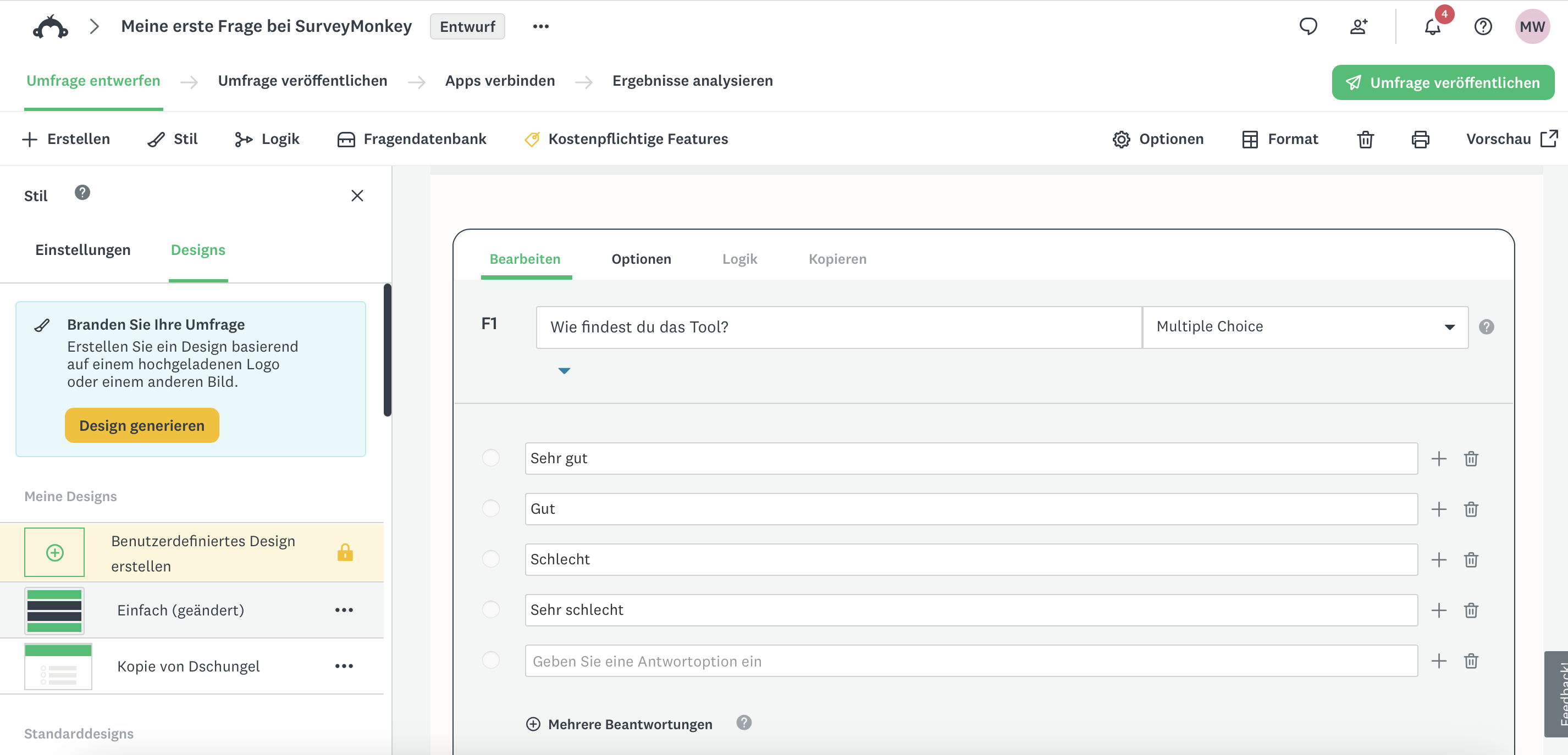
Task: Select radio button of empty answer option
Action: pyautogui.click(x=490, y=660)
